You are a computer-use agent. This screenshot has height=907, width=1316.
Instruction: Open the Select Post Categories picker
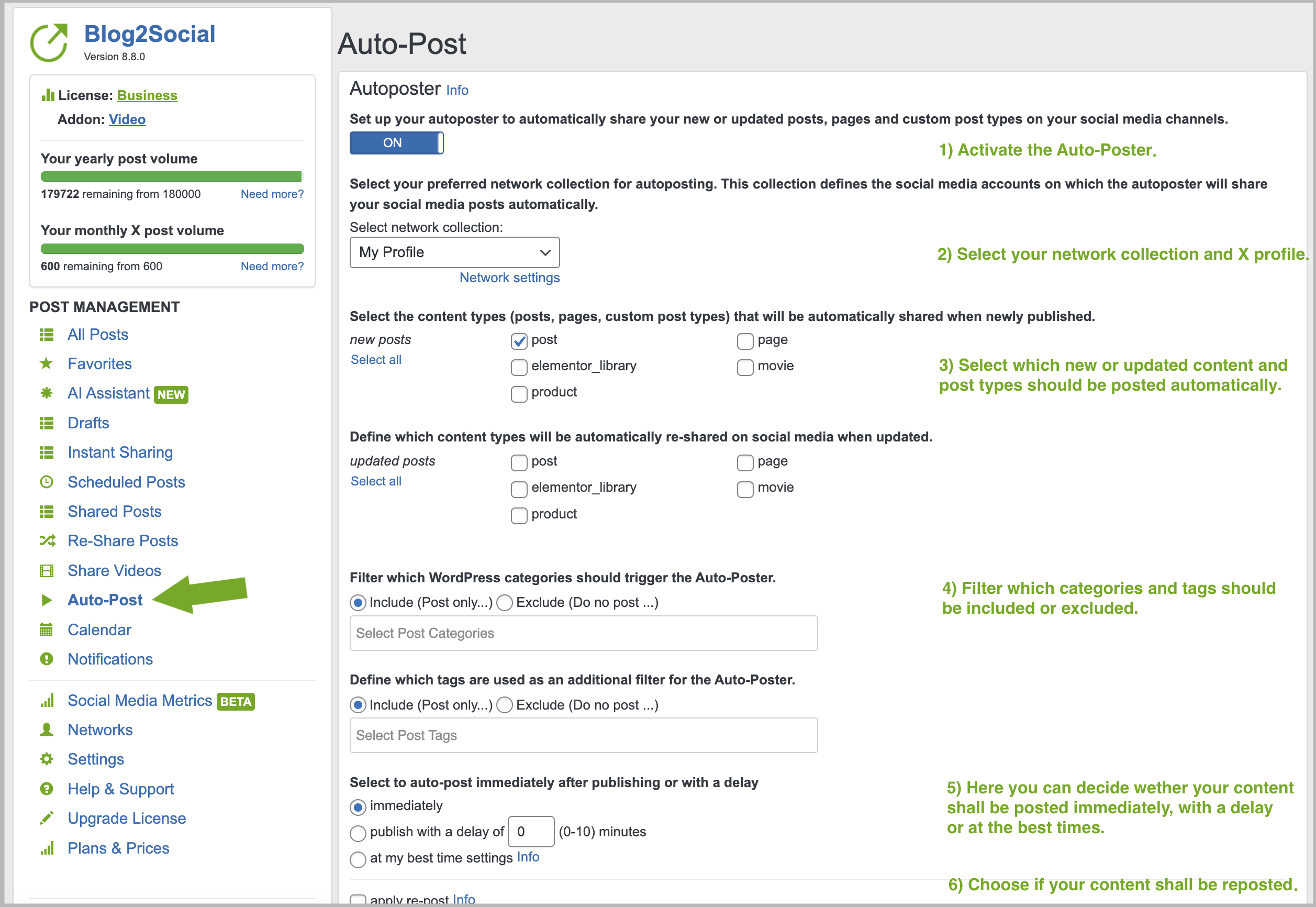click(x=583, y=633)
